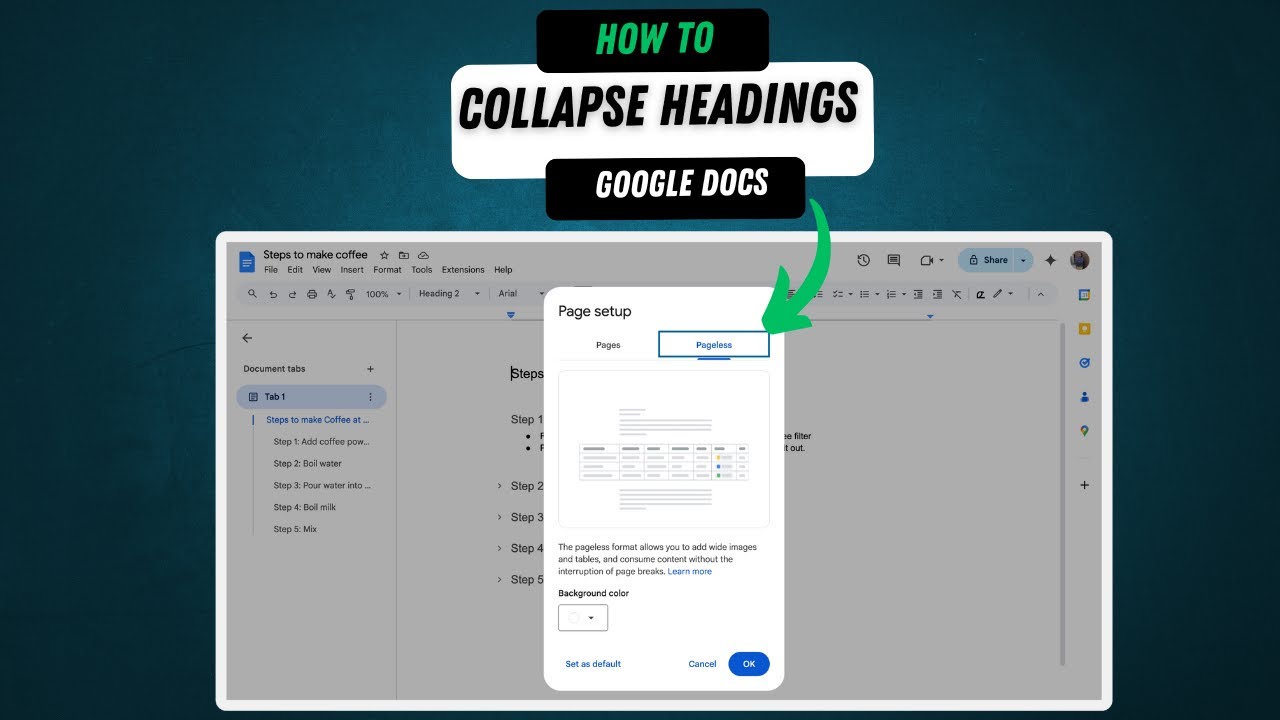
Task: Select Tab 1 in Document tabs
Action: click(x=311, y=397)
